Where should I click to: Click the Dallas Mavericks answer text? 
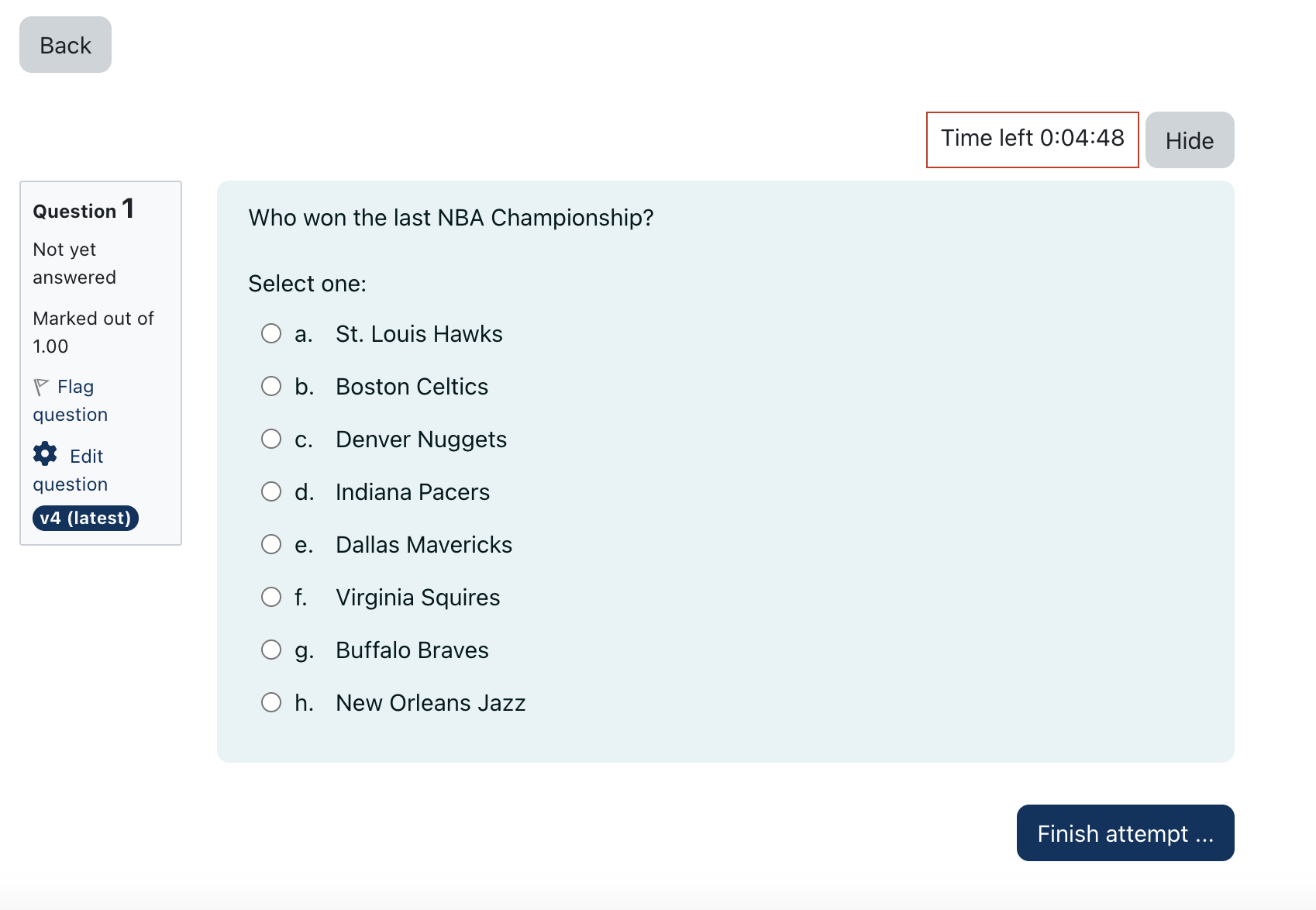[423, 545]
